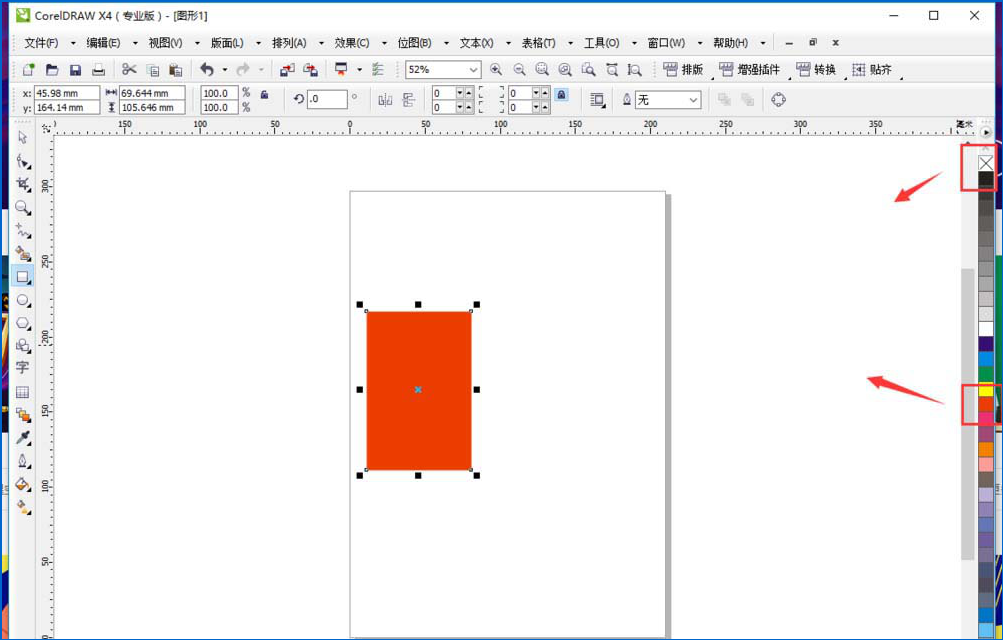1003x640 pixels.
Task: Pick the yellow swatch in color palette
Action: point(986,390)
